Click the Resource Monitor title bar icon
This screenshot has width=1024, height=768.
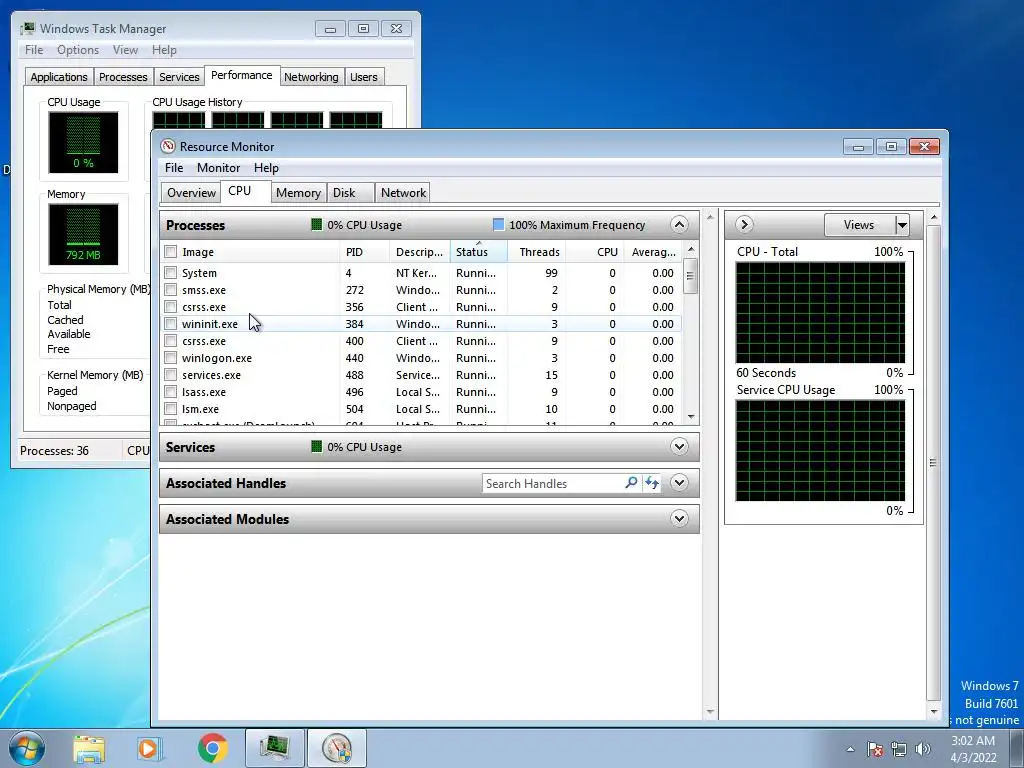pyautogui.click(x=168, y=146)
